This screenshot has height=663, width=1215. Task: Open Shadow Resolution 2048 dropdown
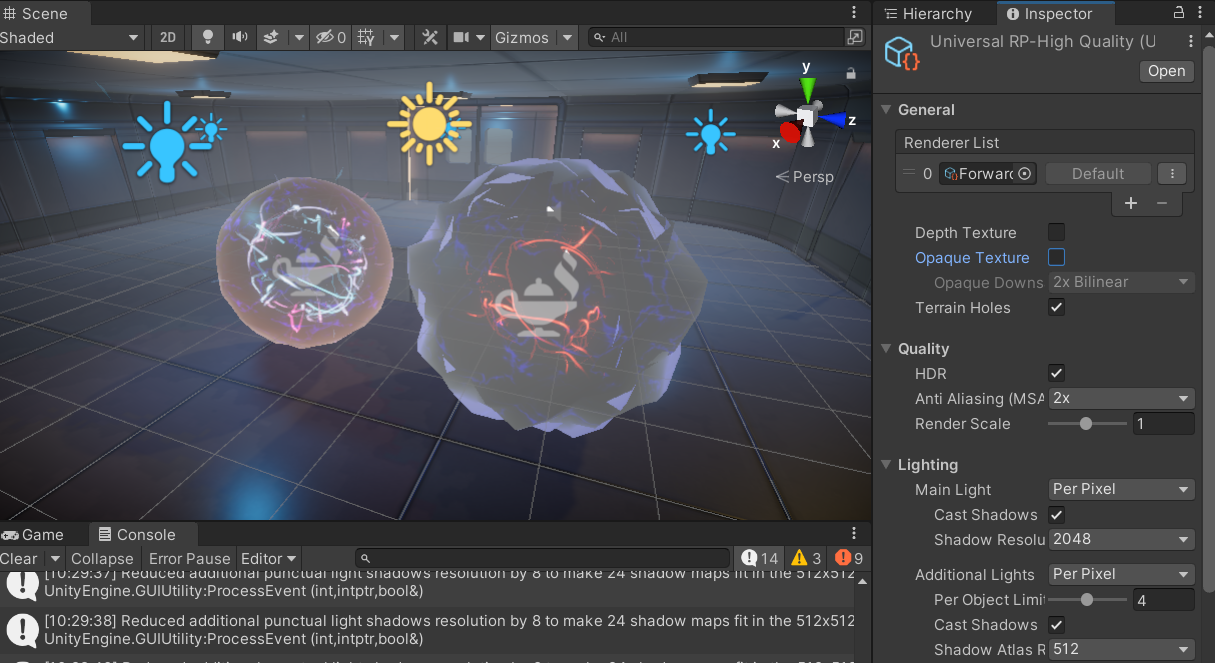[1121, 539]
